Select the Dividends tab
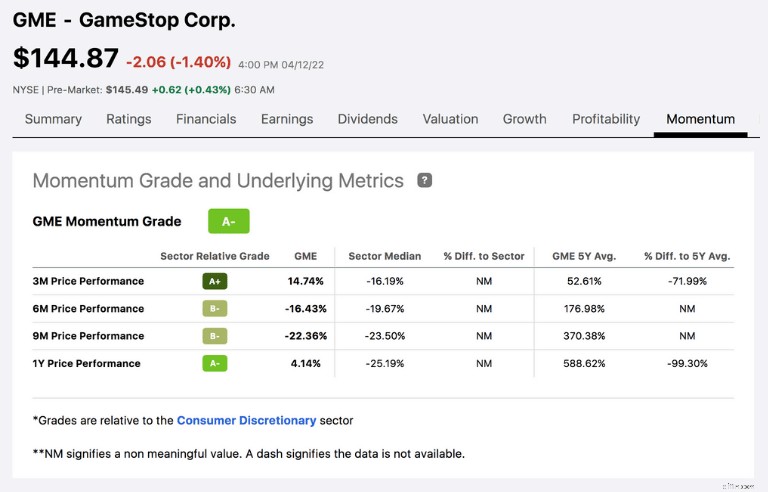The width and height of the screenshot is (768, 492). tap(368, 119)
